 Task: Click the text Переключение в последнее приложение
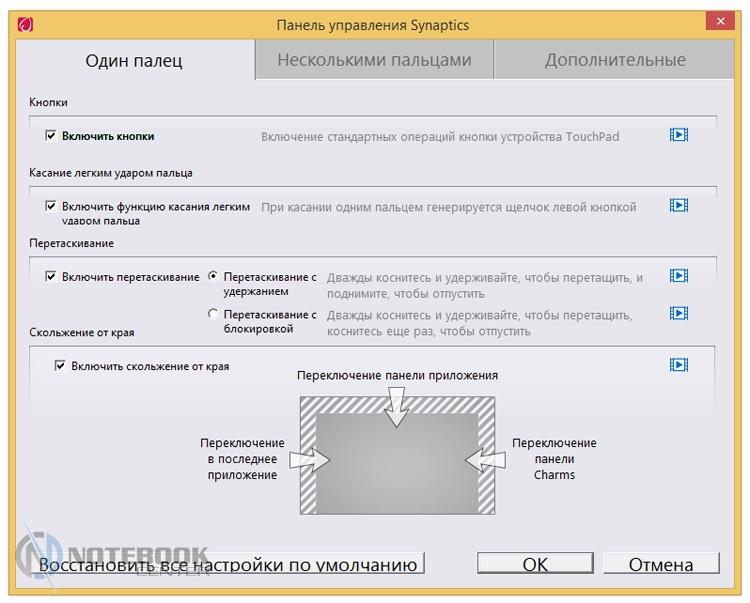click(242, 459)
